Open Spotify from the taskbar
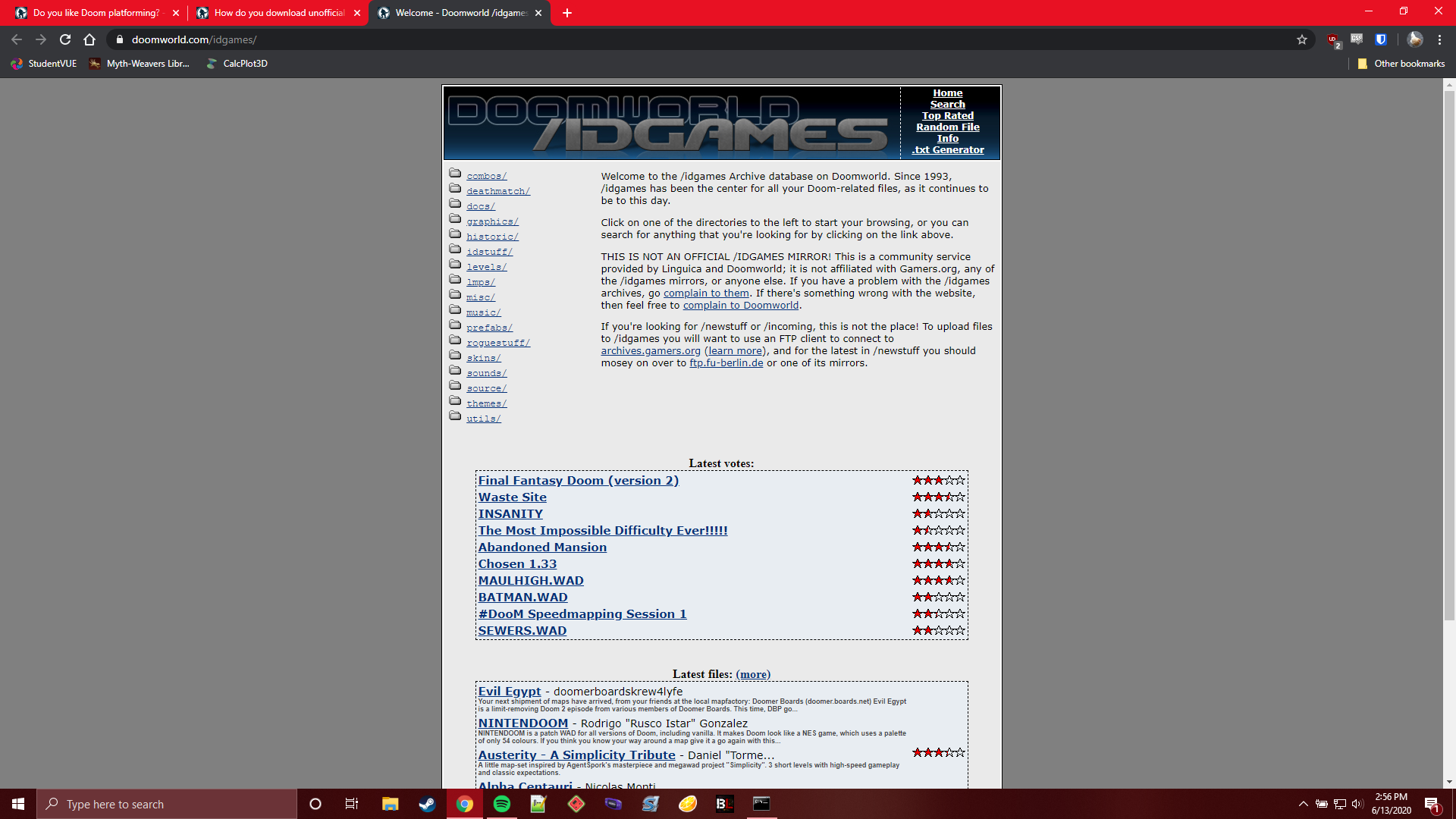 click(501, 804)
